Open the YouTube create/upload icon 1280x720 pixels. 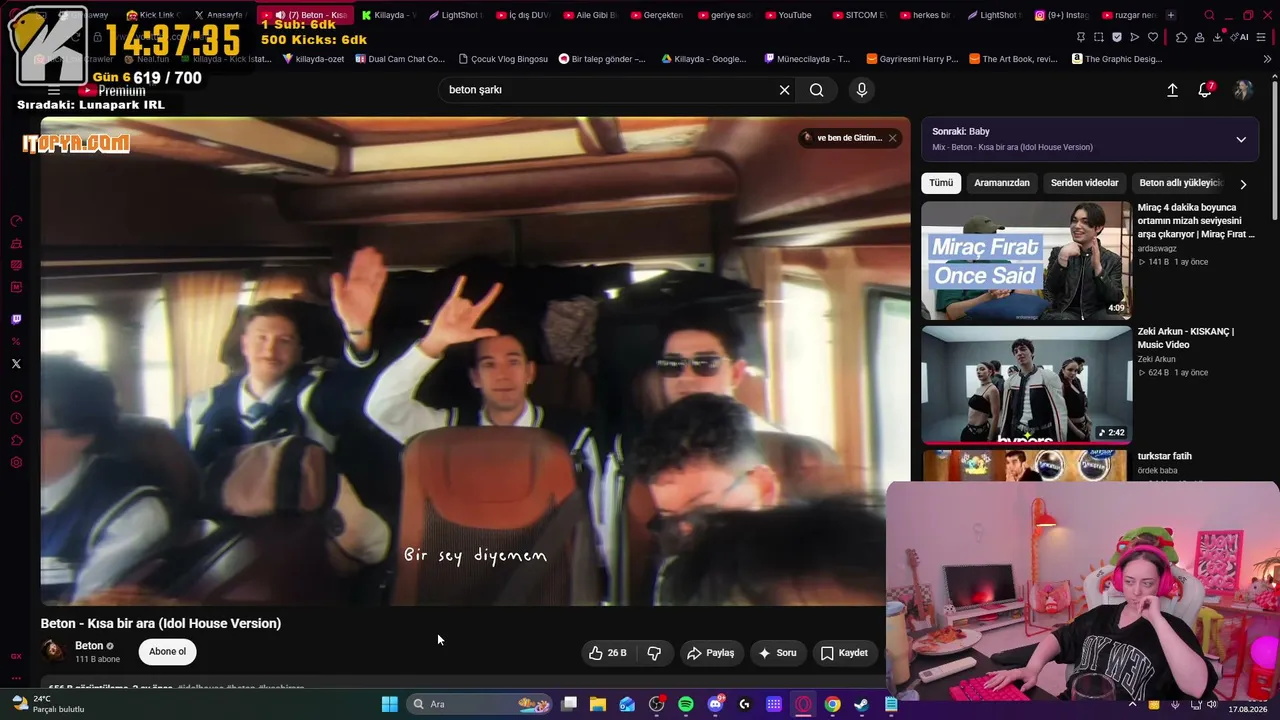[x=1172, y=90]
